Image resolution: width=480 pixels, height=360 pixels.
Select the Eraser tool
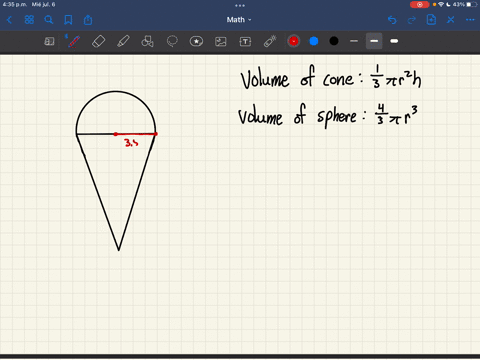(x=98, y=41)
